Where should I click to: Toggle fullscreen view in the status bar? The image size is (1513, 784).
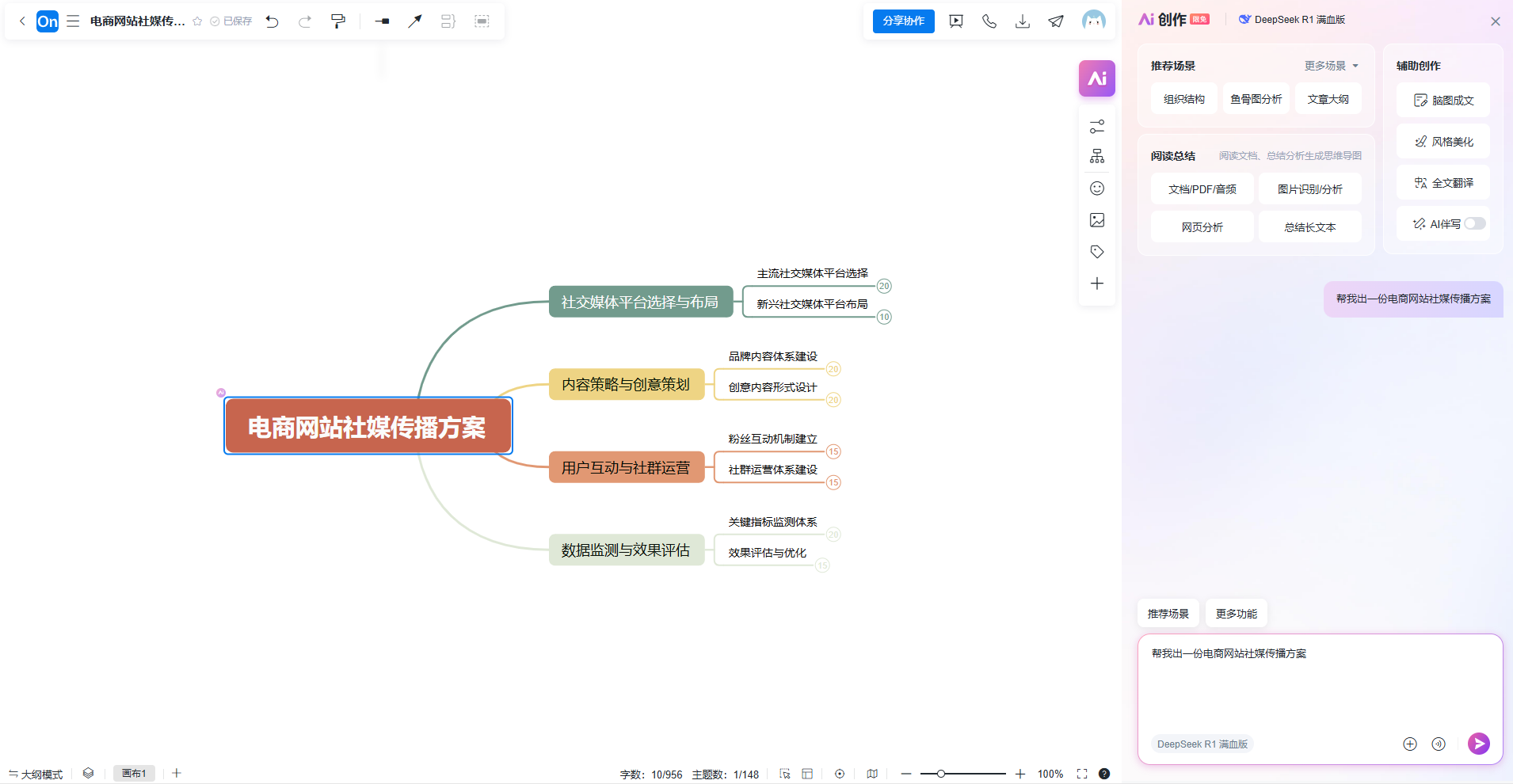point(1082,774)
